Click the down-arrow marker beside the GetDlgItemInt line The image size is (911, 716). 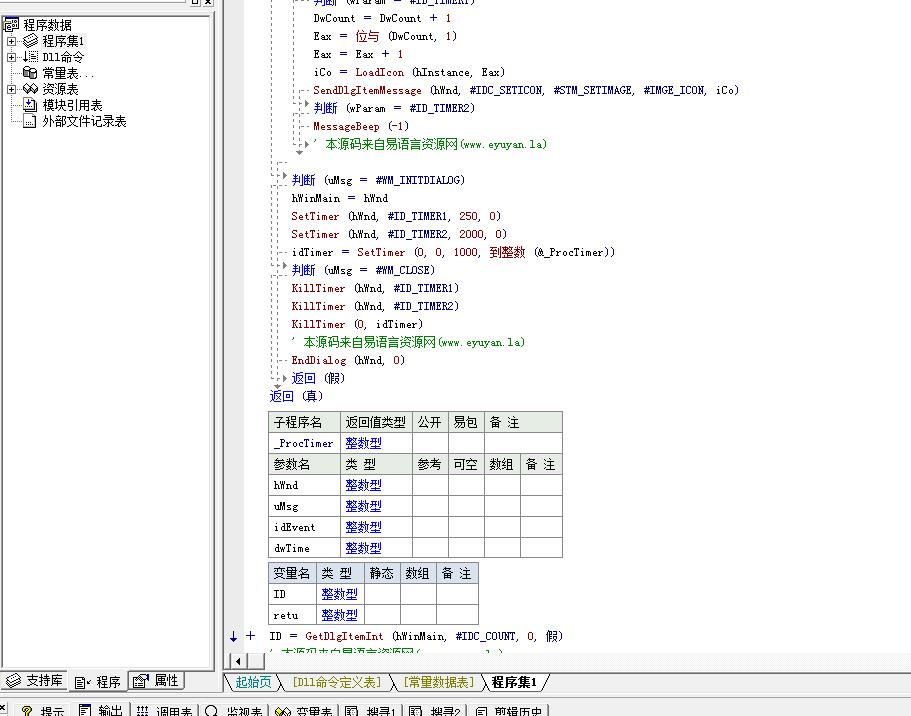234,636
